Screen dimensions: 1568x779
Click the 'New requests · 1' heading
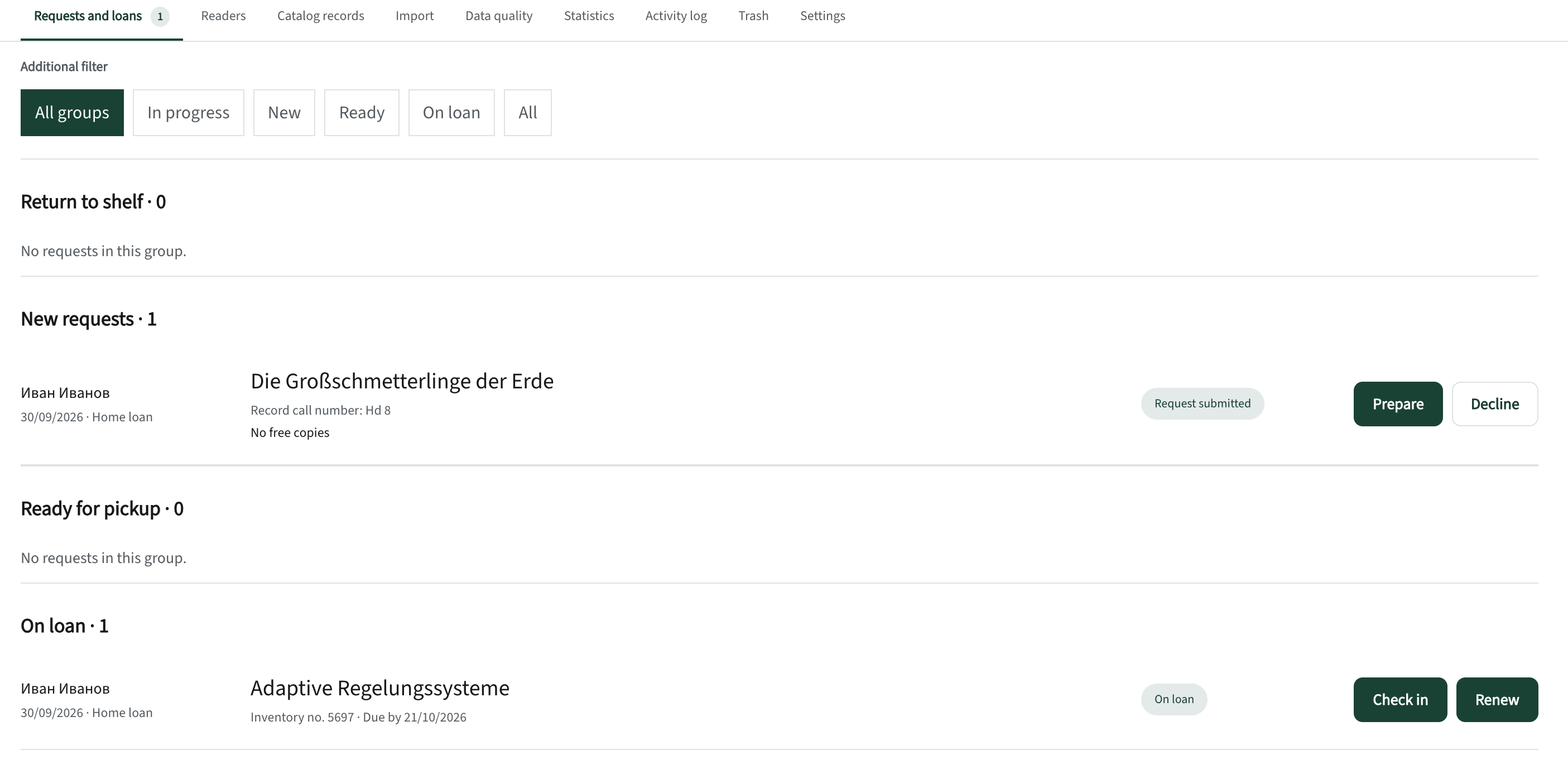[x=89, y=319]
